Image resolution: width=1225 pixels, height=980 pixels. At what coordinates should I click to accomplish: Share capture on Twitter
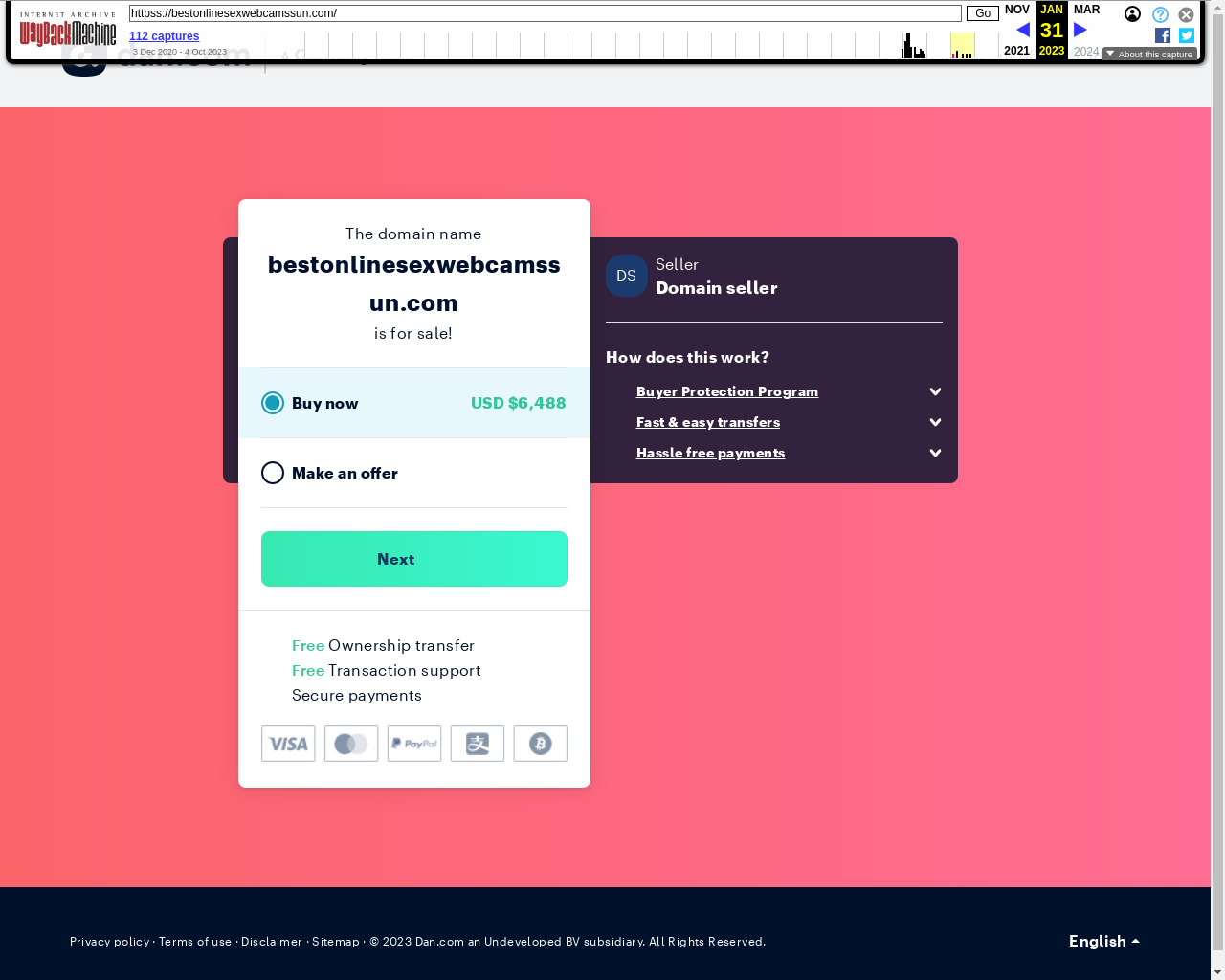1187,35
